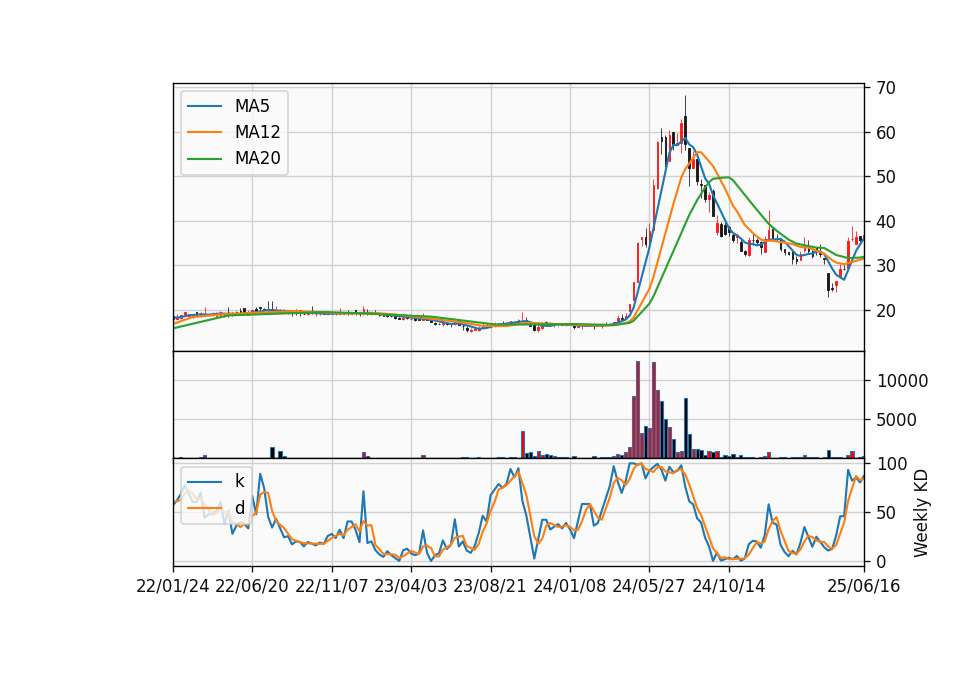This screenshot has width=960, height=690.
Task: Click the Weekly KD axis label
Action: point(921,513)
